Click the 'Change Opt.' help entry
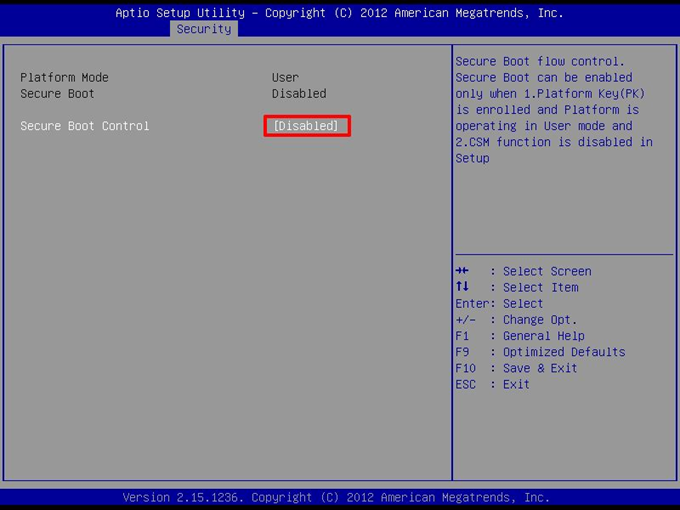 pyautogui.click(x=539, y=320)
